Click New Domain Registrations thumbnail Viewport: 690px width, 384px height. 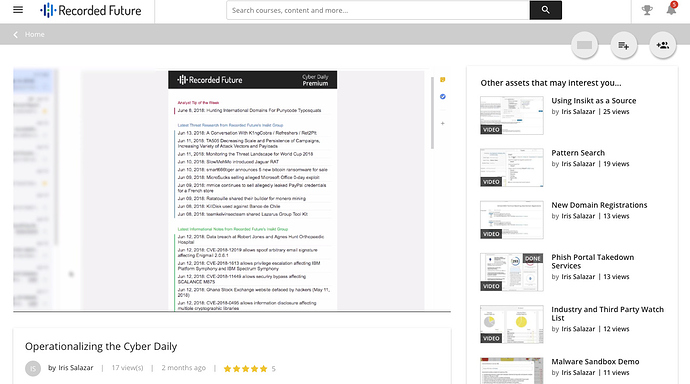pos(512,220)
